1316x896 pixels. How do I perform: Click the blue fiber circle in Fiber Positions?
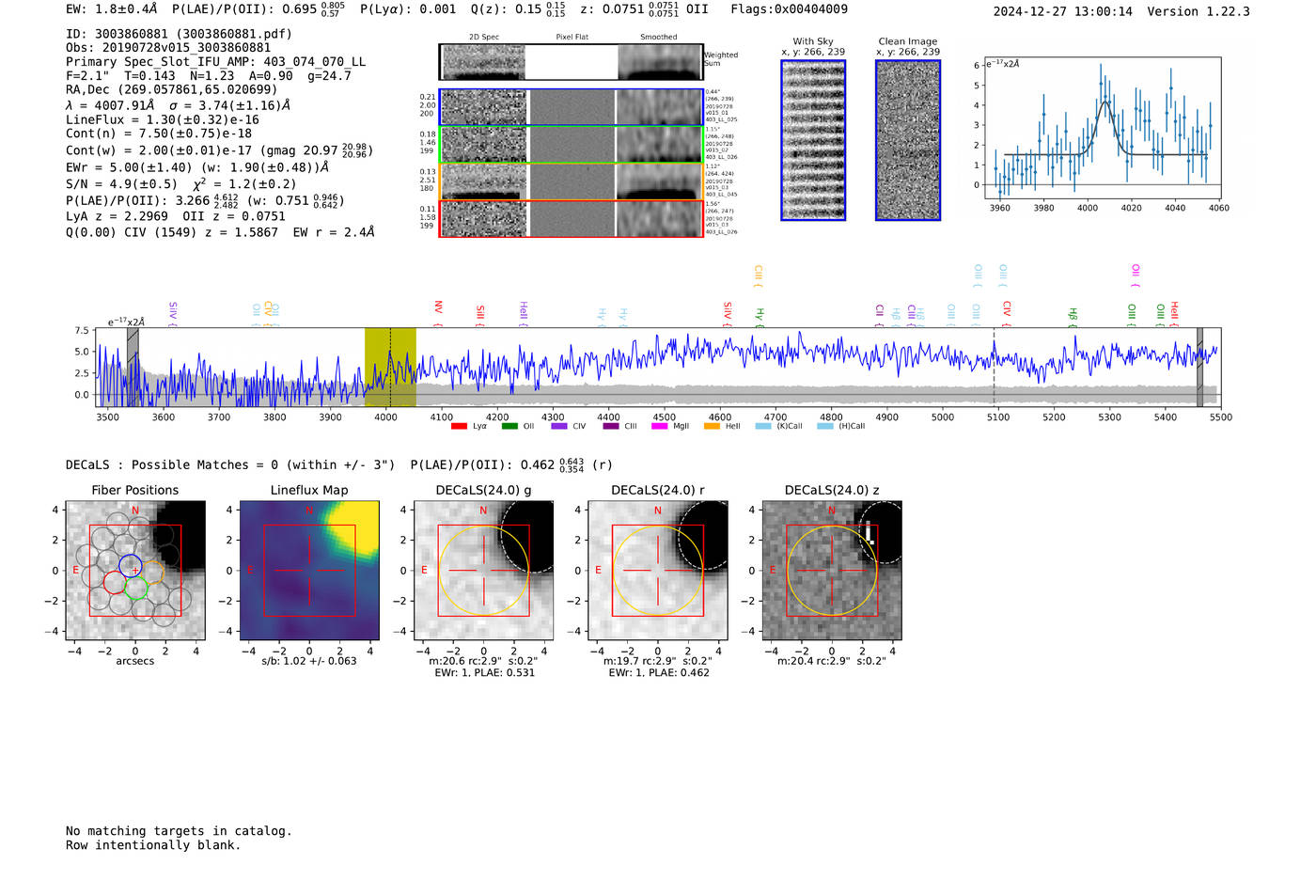131,567
